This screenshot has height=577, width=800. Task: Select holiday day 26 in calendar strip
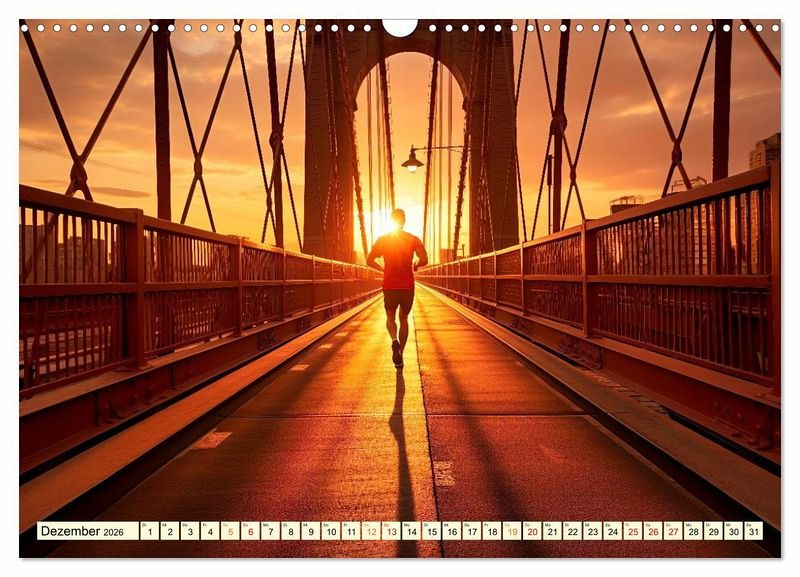[x=653, y=531]
